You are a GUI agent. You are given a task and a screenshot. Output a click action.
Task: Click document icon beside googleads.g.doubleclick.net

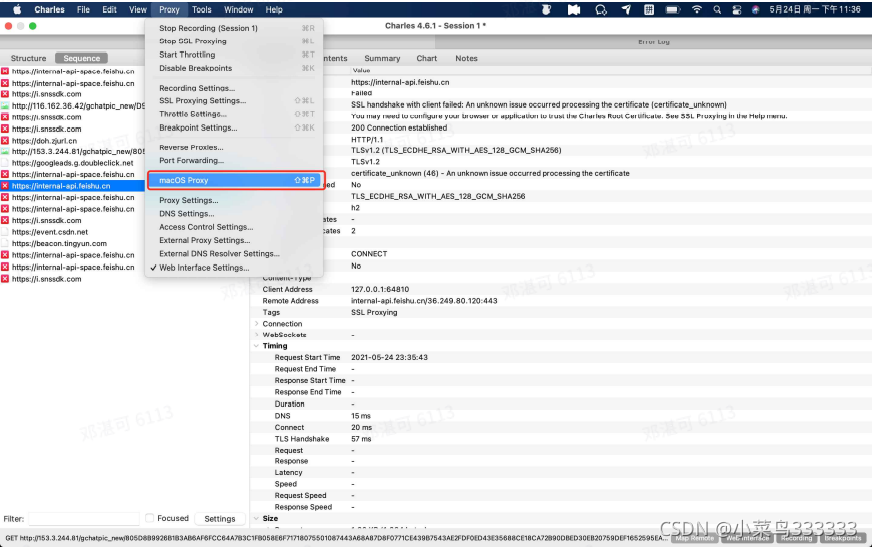point(5,163)
